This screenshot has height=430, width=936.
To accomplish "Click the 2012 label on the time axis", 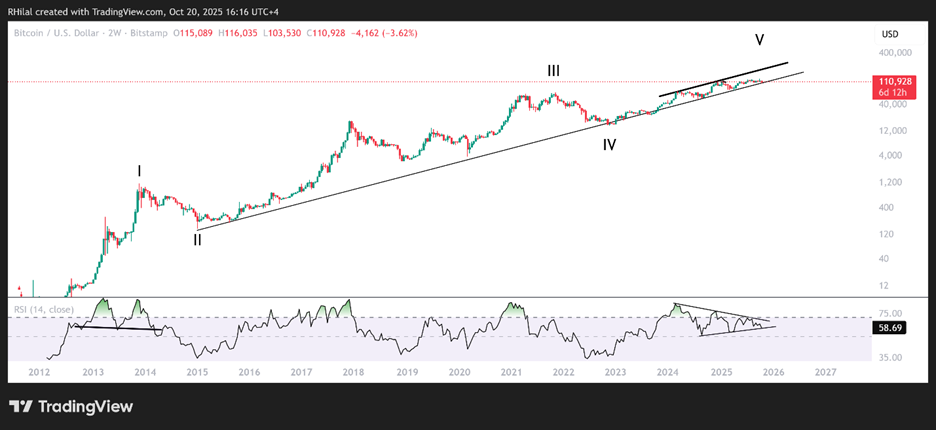I will coord(39,371).
